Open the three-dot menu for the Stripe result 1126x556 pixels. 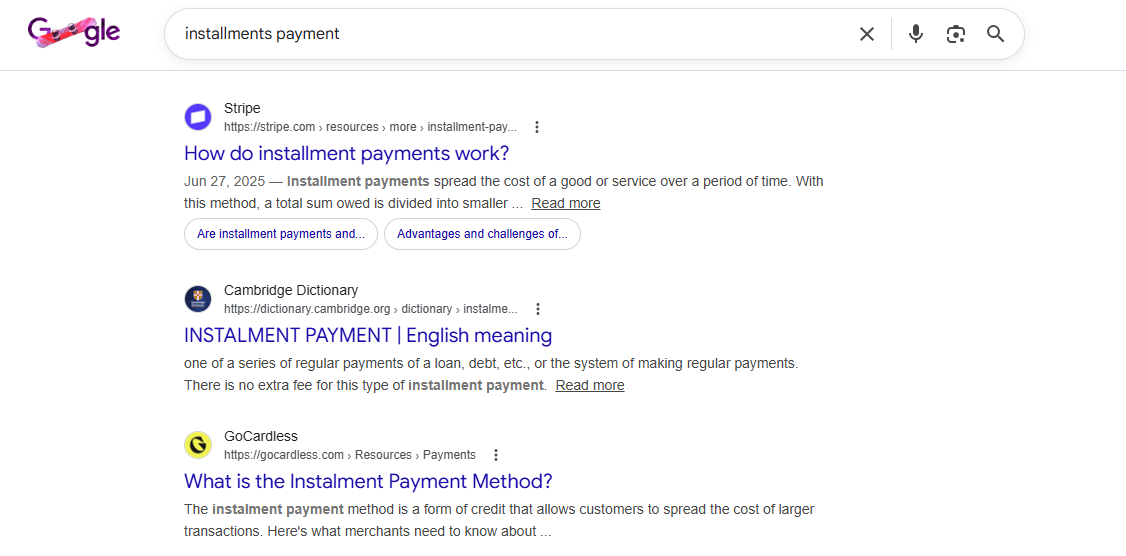coord(536,127)
